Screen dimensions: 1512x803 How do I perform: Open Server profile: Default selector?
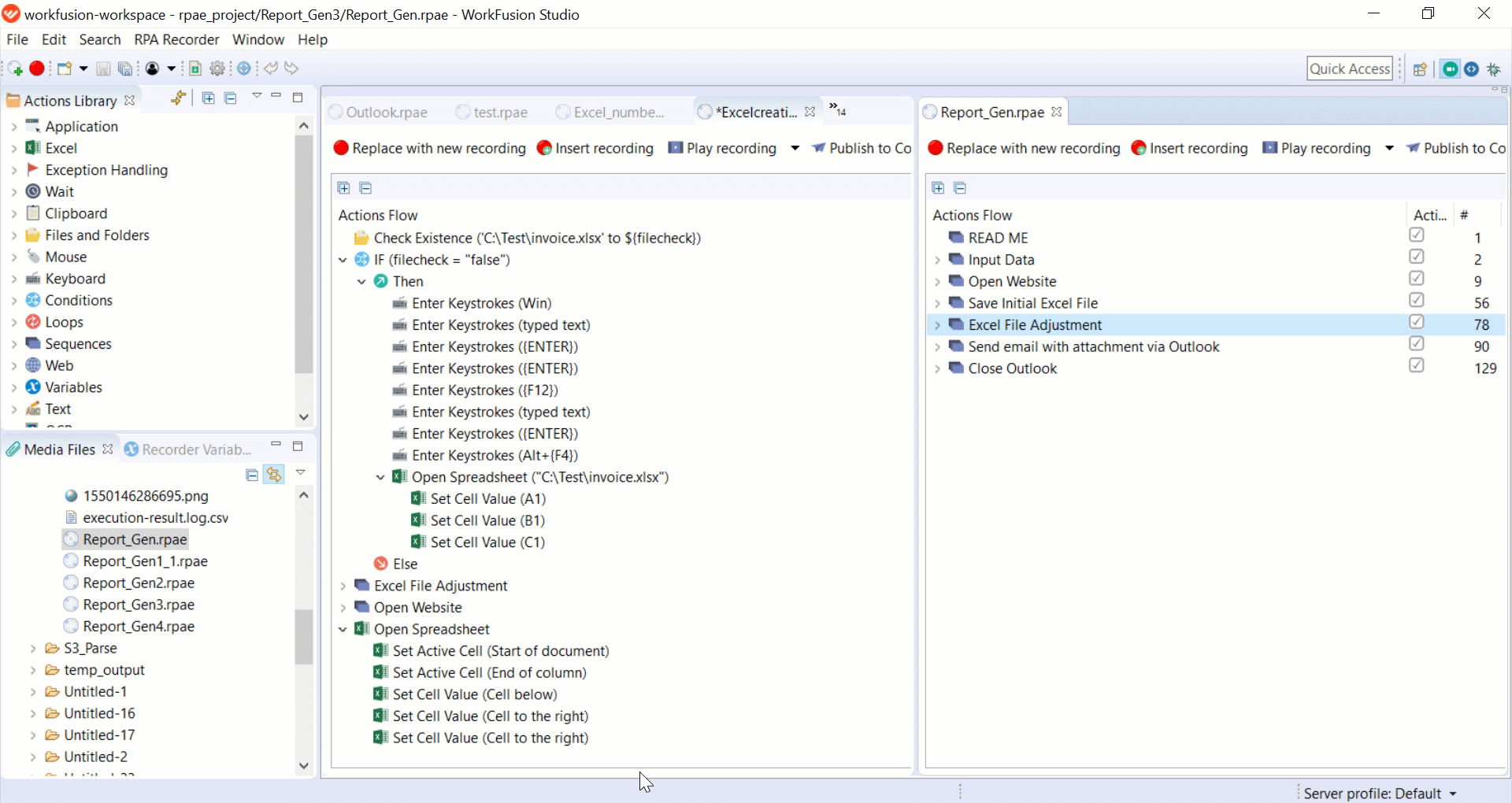coord(1380,793)
